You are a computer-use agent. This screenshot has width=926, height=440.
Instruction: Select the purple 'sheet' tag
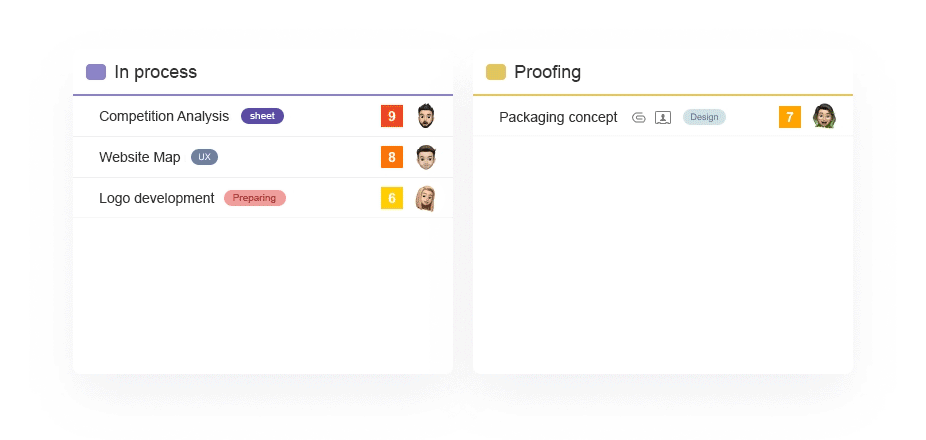[262, 116]
